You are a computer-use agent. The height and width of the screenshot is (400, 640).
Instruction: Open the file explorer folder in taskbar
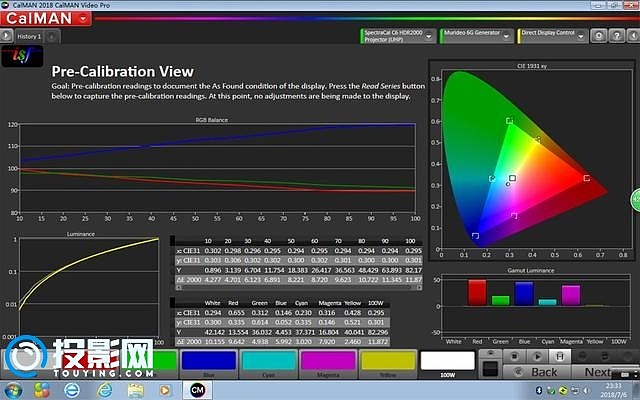136,390
